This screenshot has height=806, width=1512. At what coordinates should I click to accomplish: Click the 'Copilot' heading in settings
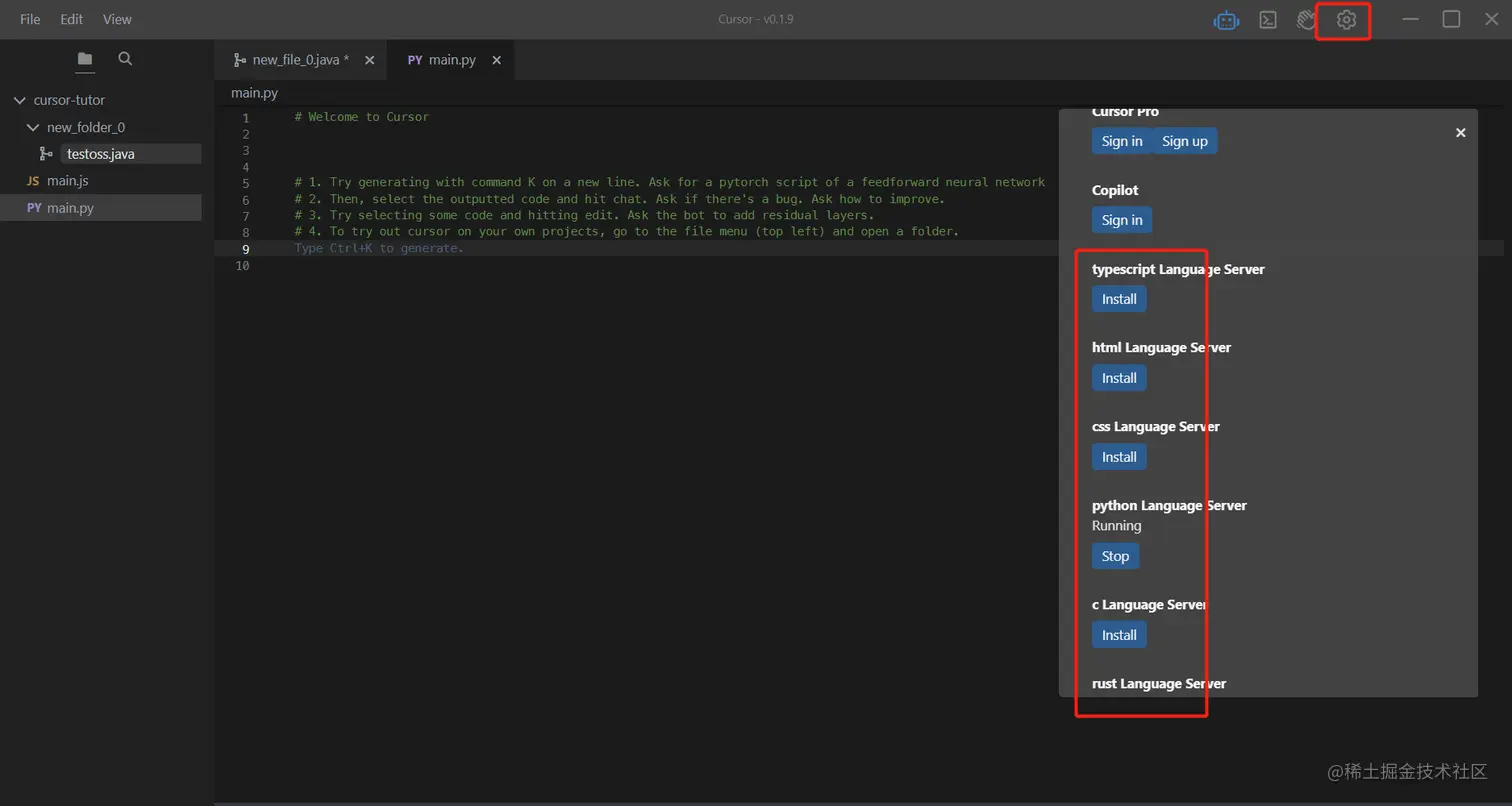point(1115,190)
